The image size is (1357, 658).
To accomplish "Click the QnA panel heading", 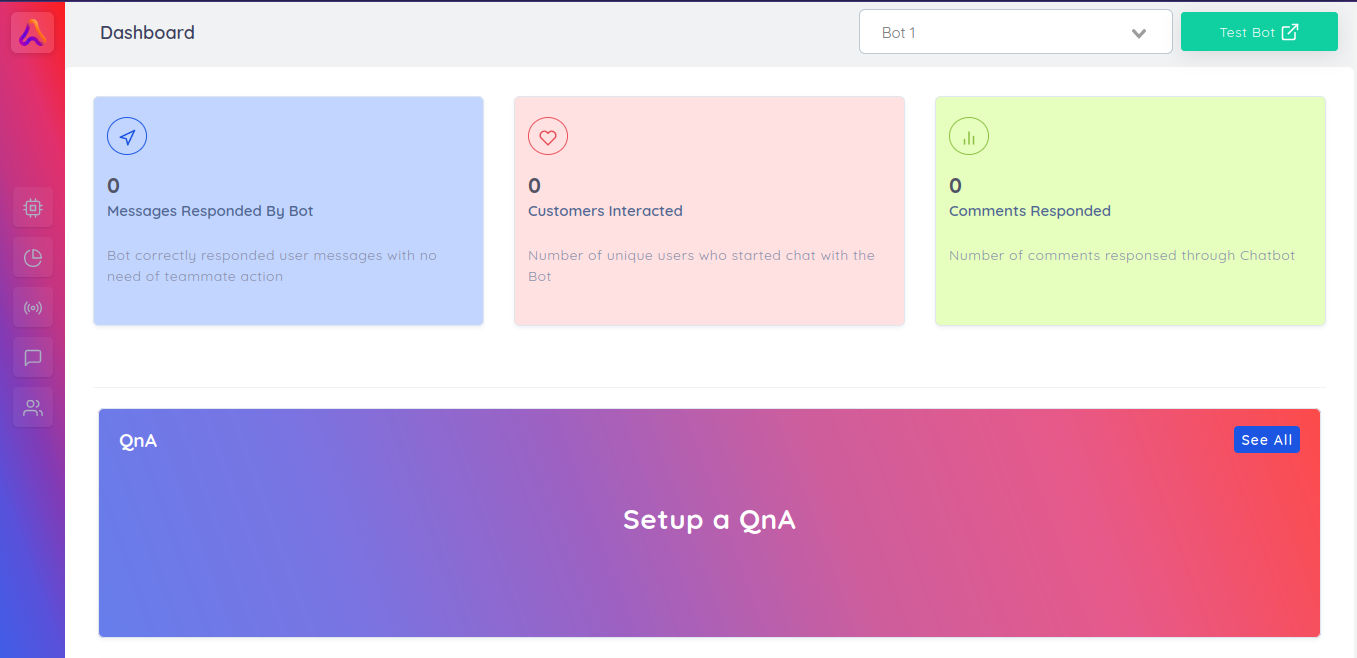I will 138,441.
